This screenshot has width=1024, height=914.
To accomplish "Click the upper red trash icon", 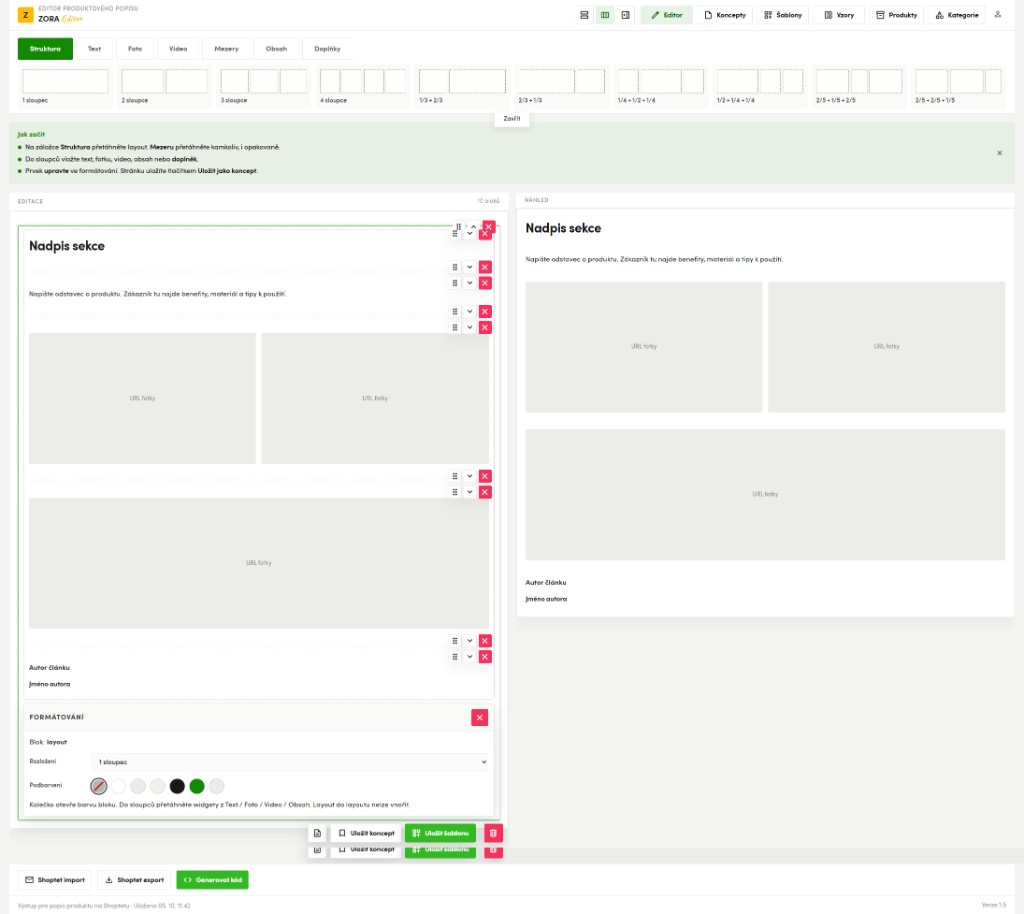I will (493, 833).
